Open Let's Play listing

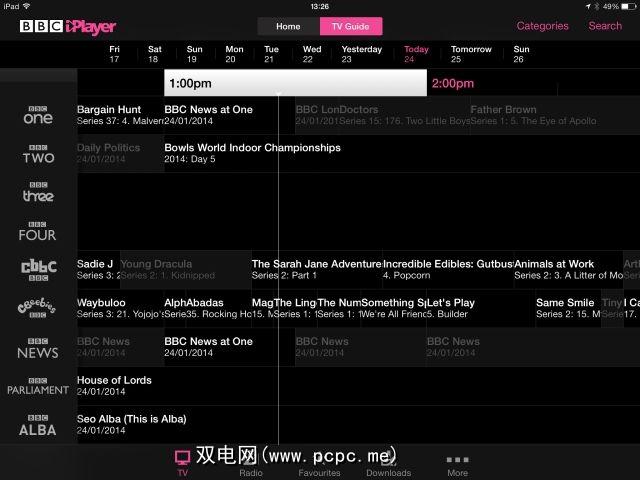click(x=480, y=308)
